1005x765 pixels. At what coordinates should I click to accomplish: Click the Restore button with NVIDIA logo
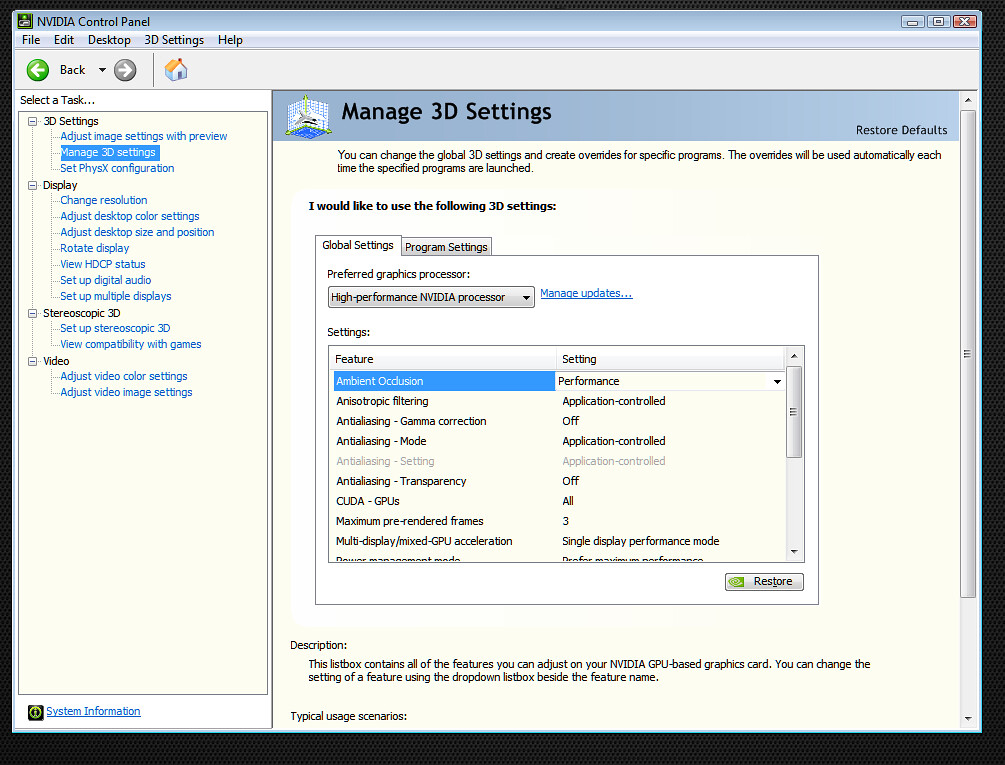coord(764,581)
